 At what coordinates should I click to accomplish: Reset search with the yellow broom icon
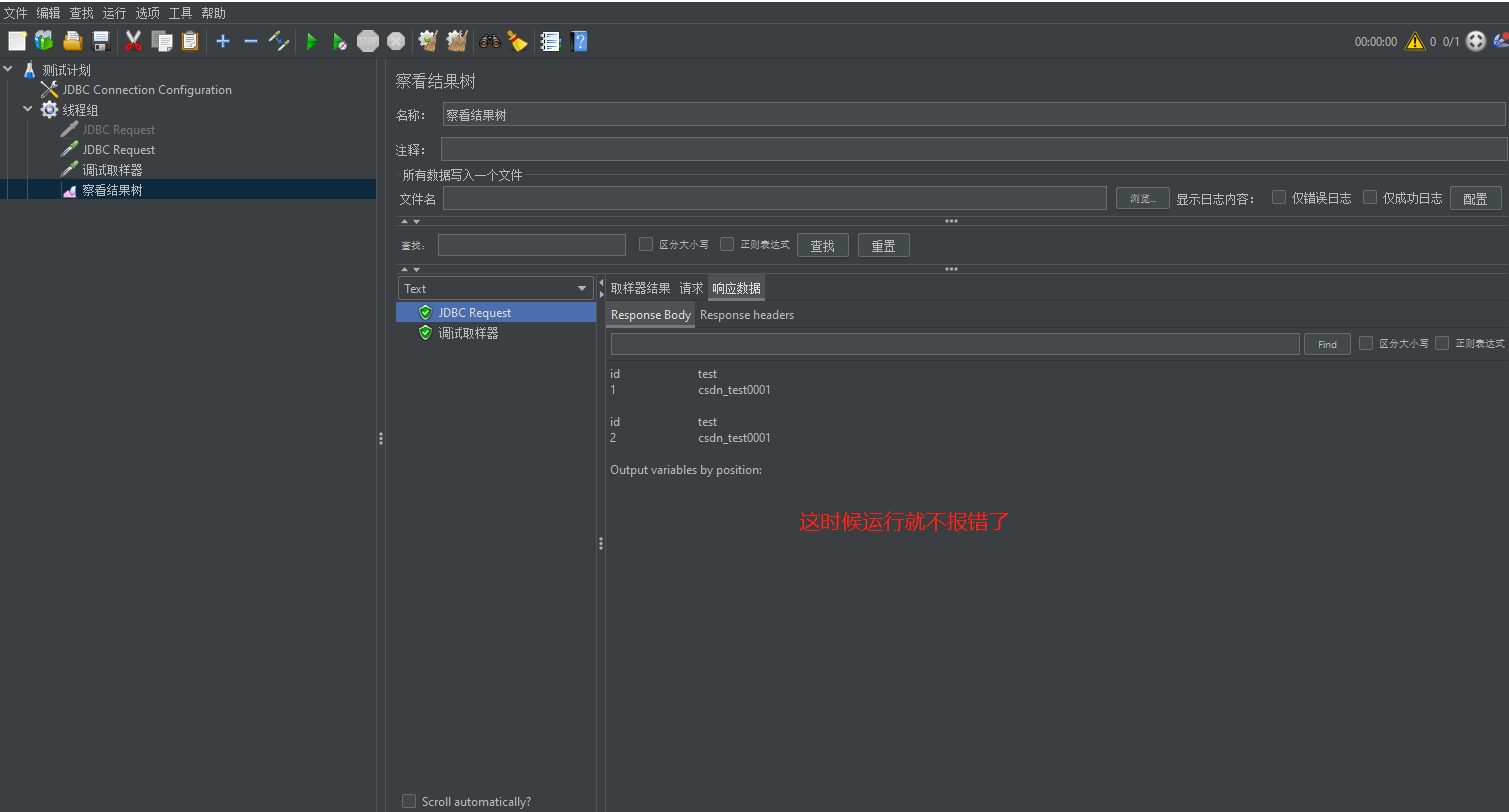pos(517,41)
